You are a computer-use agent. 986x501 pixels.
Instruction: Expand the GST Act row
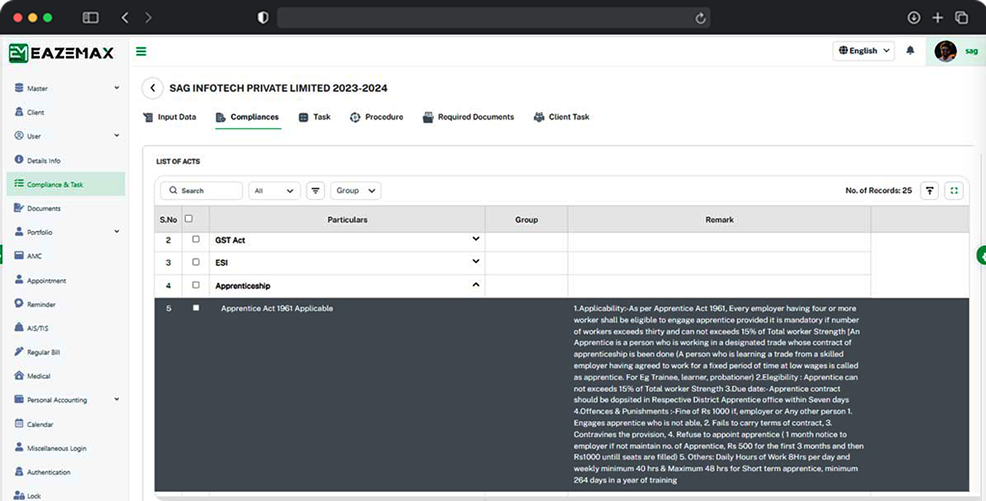475,239
